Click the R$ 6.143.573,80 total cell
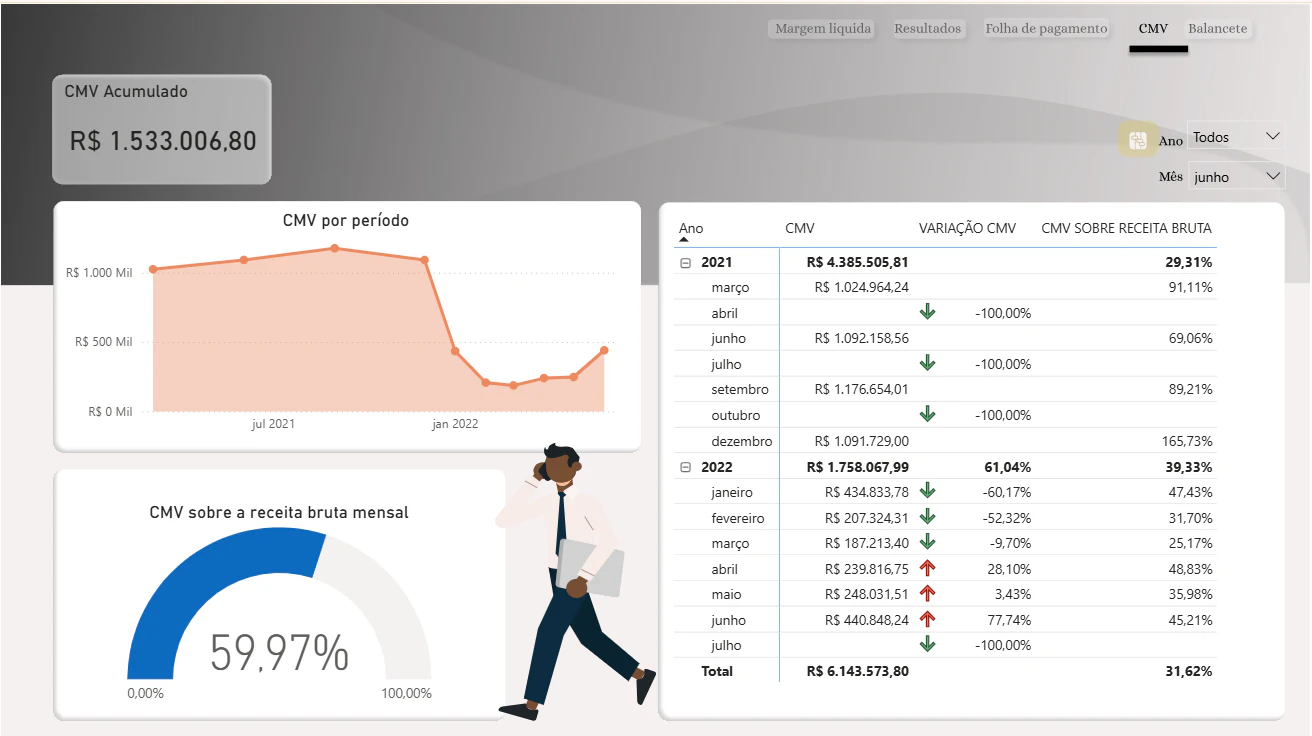The width and height of the screenshot is (1312, 736). (858, 671)
